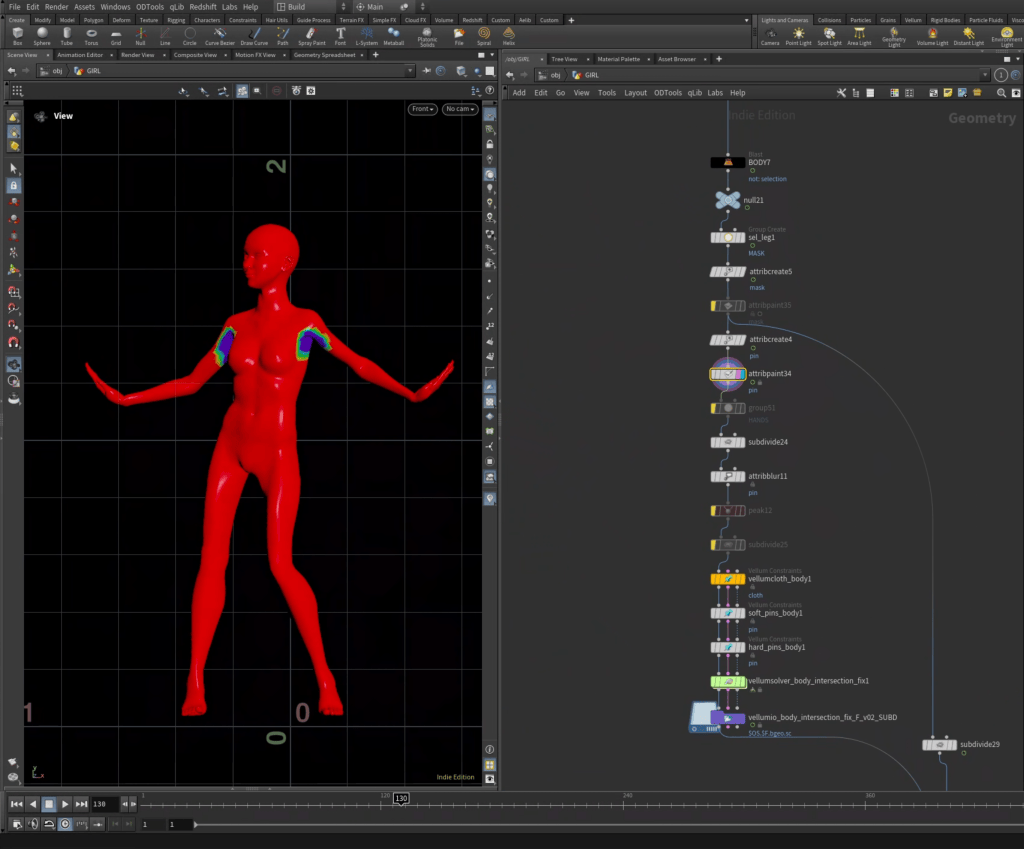Screen dimensions: 1024x849
Task: Toggle pin icon on Scene View path bar
Action: click(426, 71)
